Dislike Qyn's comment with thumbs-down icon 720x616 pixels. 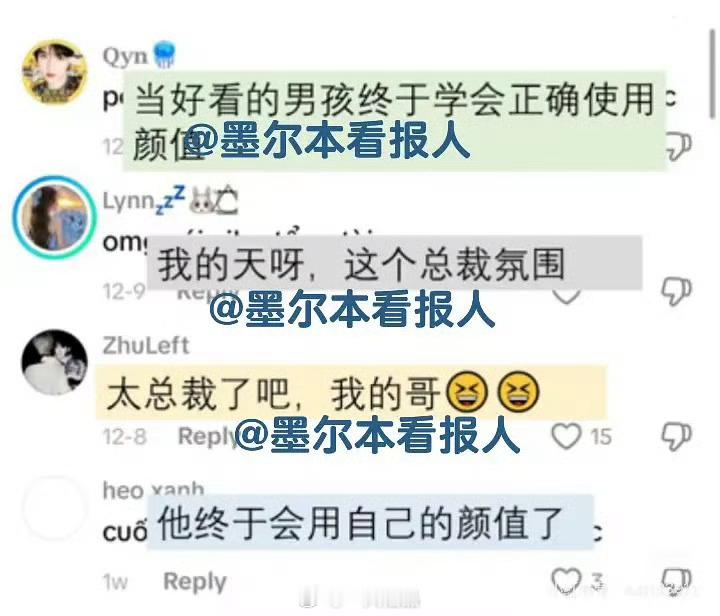[679, 146]
